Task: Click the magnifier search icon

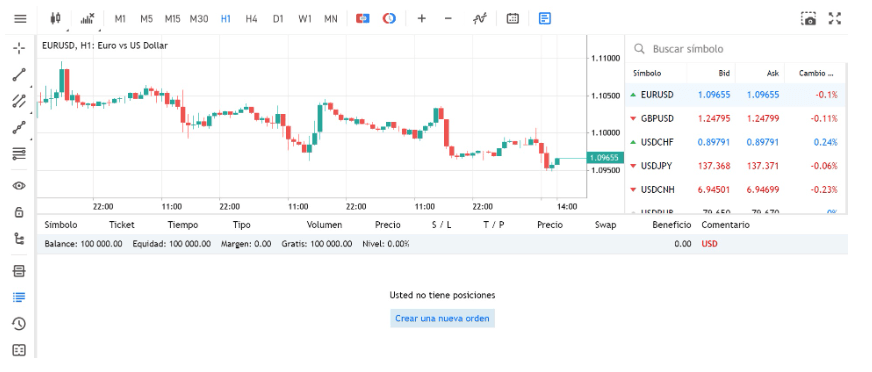Action: (x=640, y=49)
